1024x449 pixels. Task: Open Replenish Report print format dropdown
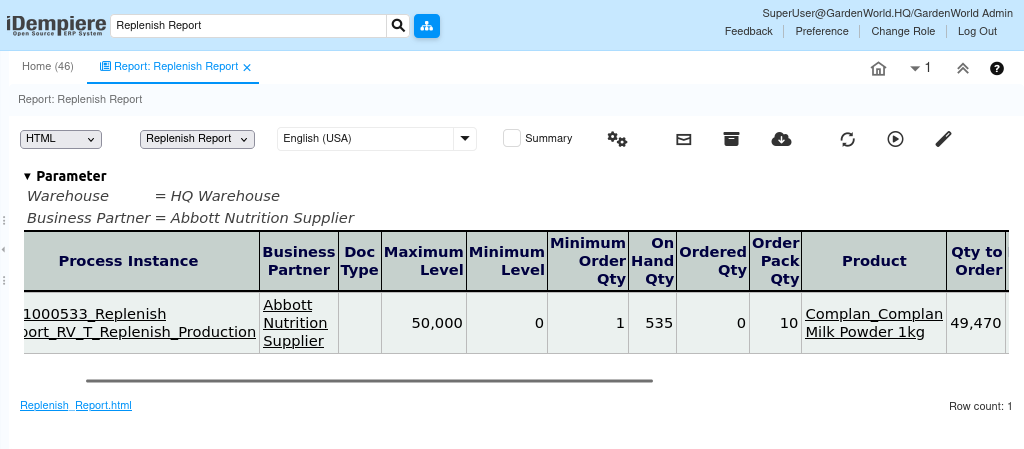[x=197, y=139]
